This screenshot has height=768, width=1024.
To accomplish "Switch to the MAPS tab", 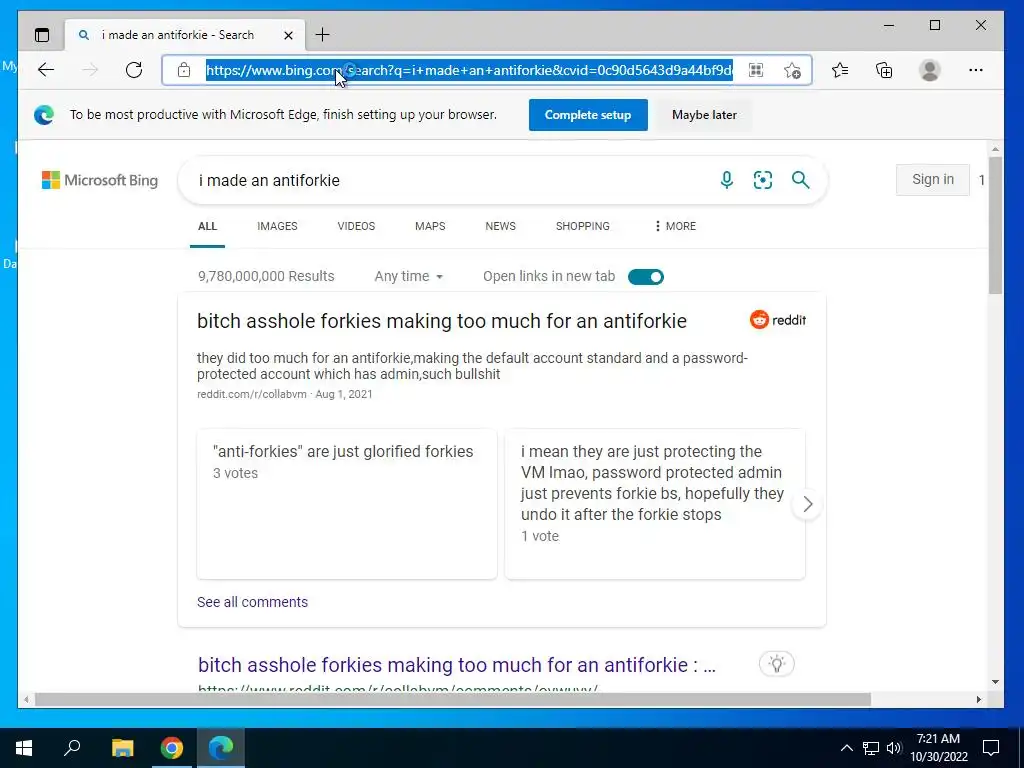I will [x=430, y=226].
